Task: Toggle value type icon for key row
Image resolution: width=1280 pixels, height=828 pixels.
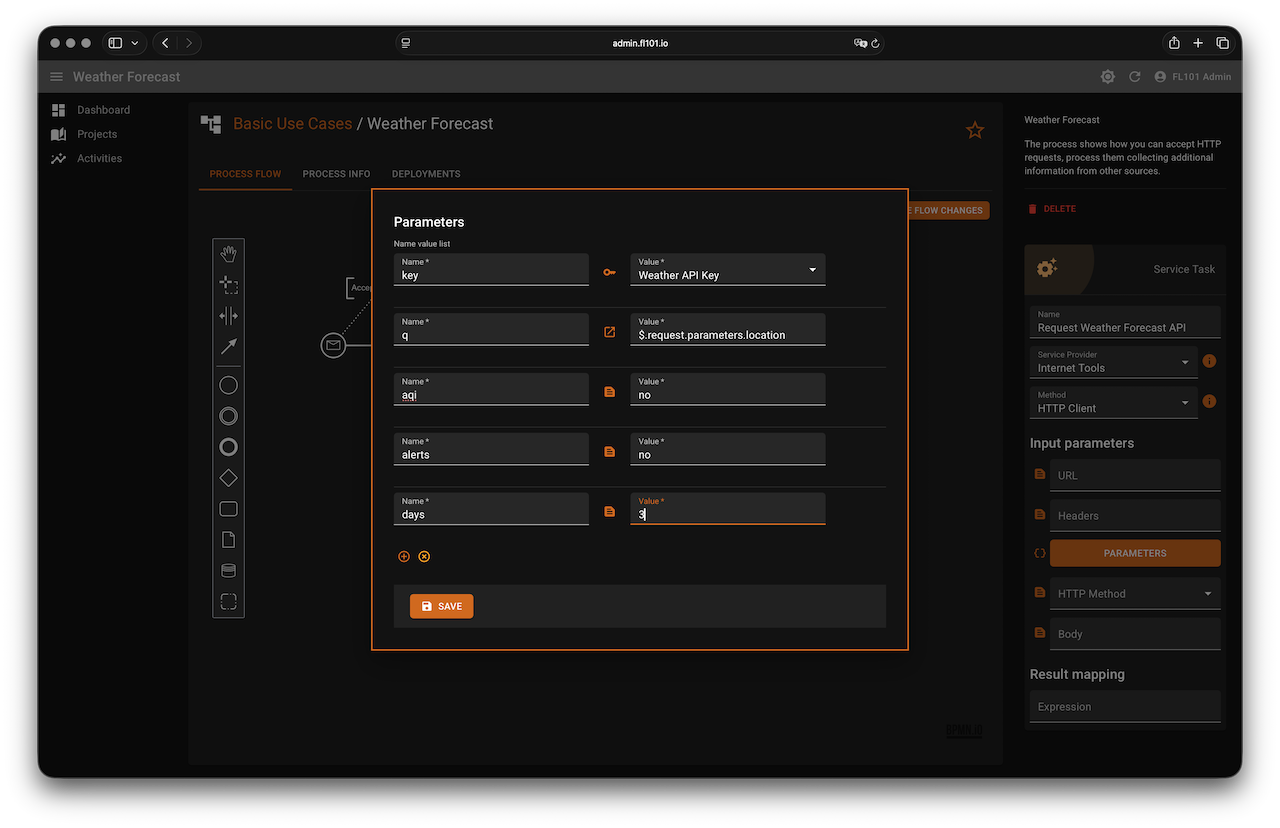Action: 609,272
